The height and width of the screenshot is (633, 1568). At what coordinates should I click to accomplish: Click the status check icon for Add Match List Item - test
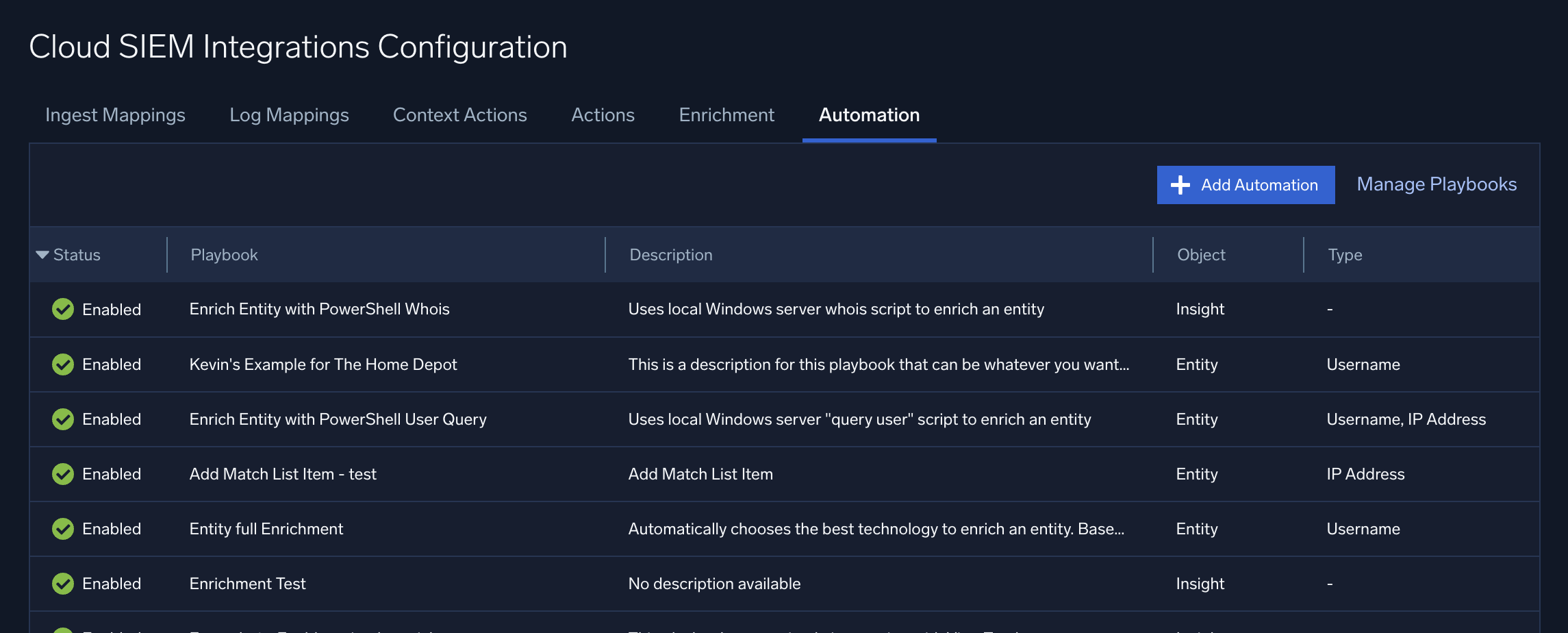[x=62, y=473]
